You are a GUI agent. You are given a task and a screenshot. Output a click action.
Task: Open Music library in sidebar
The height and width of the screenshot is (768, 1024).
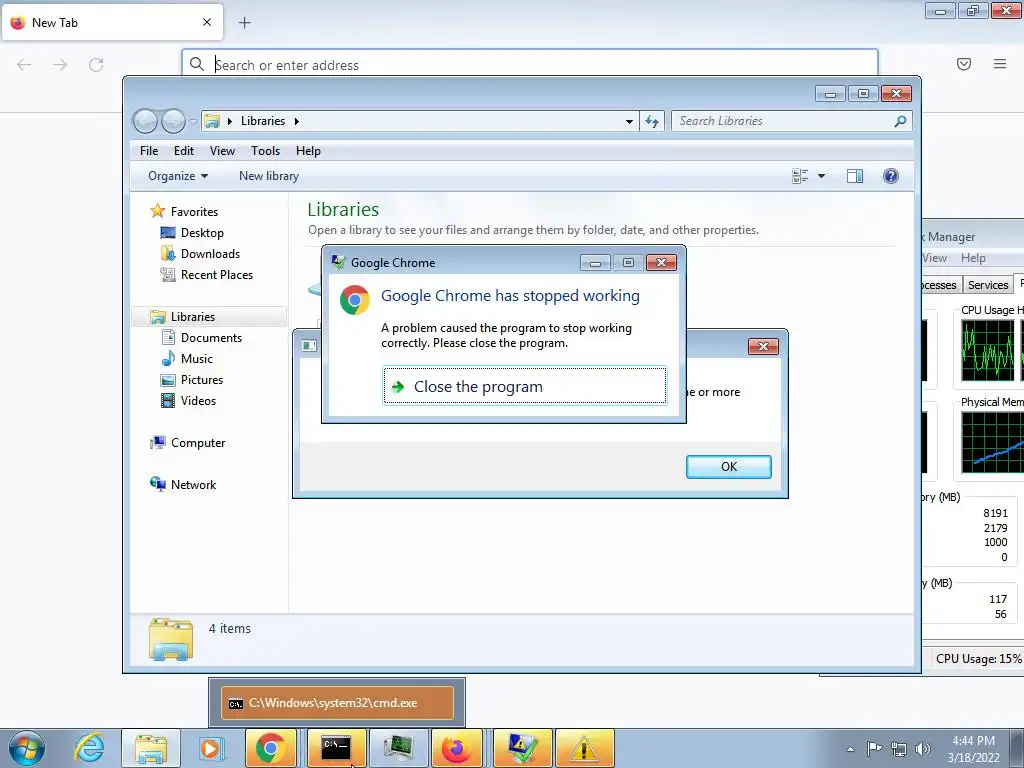197,359
